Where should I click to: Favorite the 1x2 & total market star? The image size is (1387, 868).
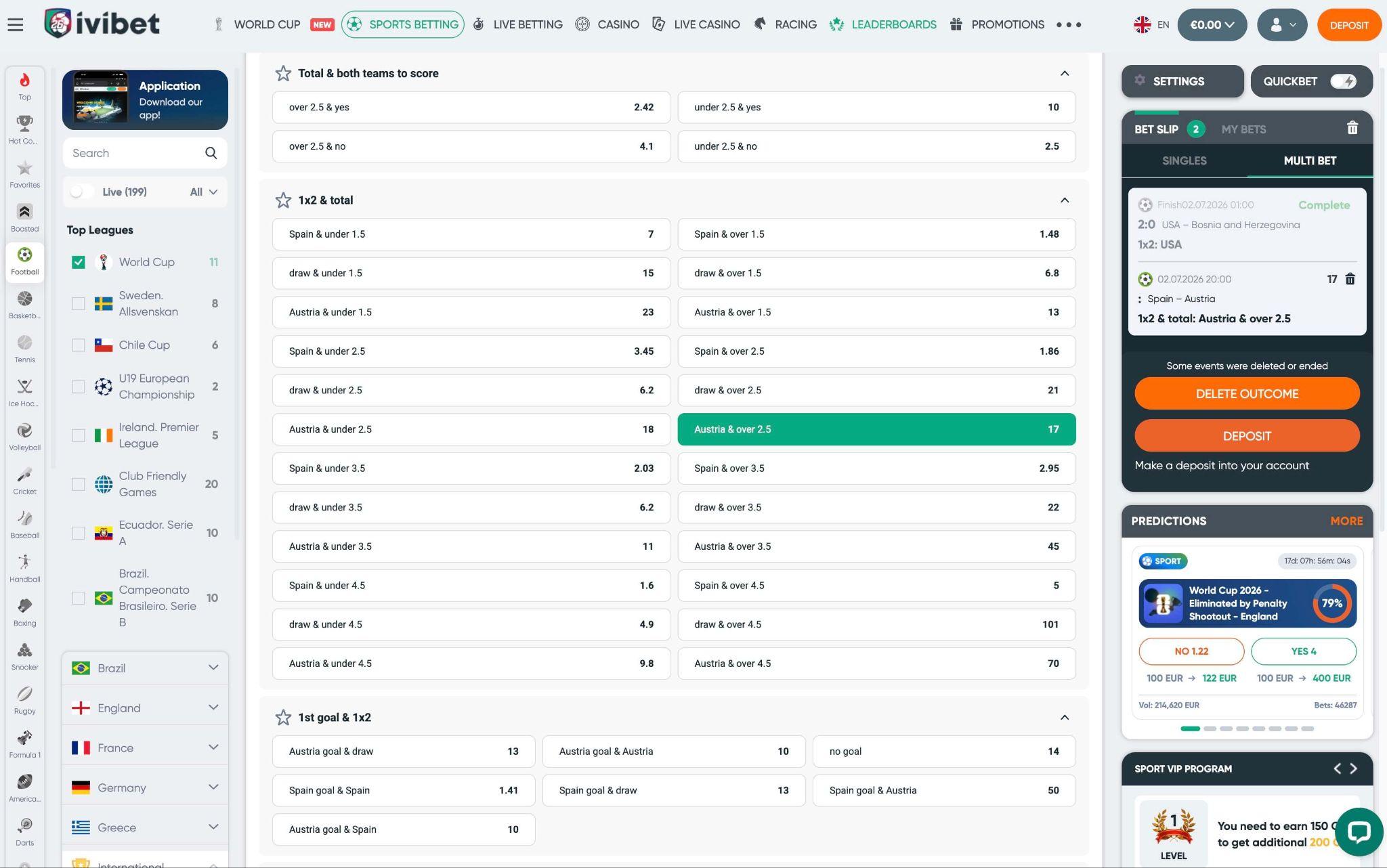point(283,200)
